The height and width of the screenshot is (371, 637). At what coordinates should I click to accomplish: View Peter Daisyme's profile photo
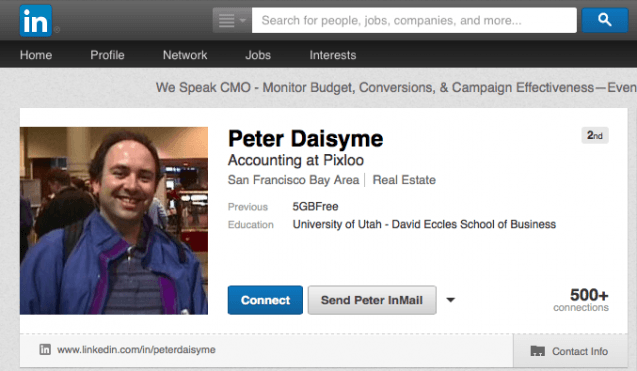(114, 221)
